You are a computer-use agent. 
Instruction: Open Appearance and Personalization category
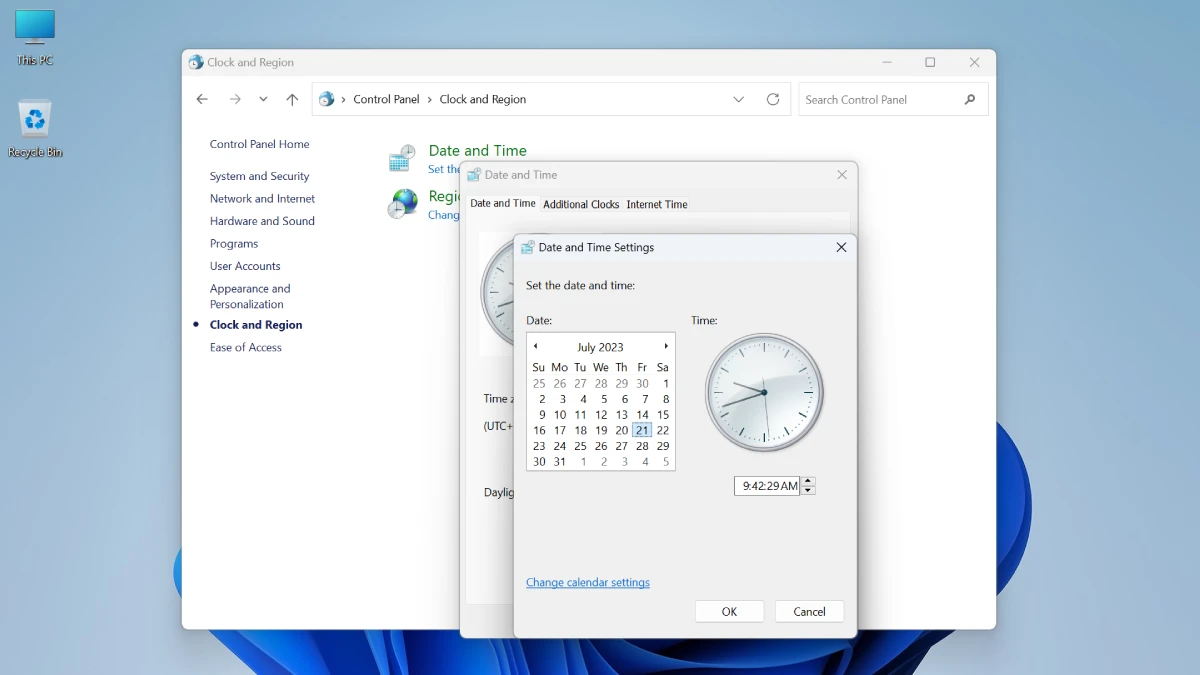click(x=250, y=296)
